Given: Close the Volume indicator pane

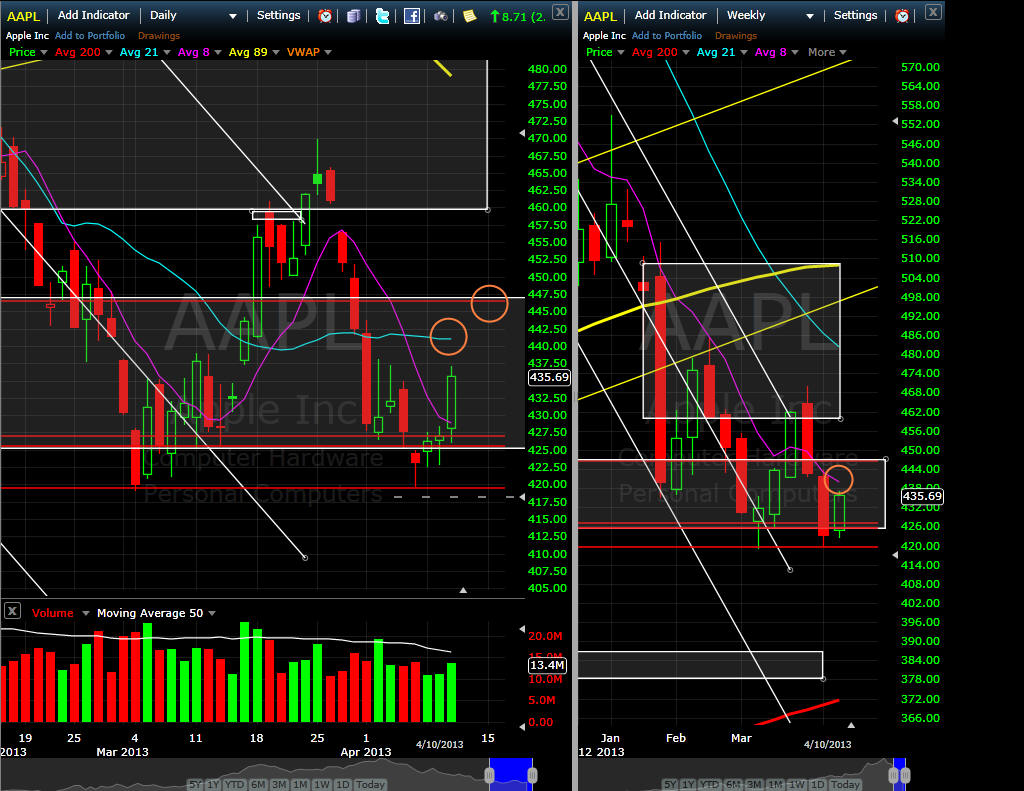Looking at the screenshot, I should point(12,611).
